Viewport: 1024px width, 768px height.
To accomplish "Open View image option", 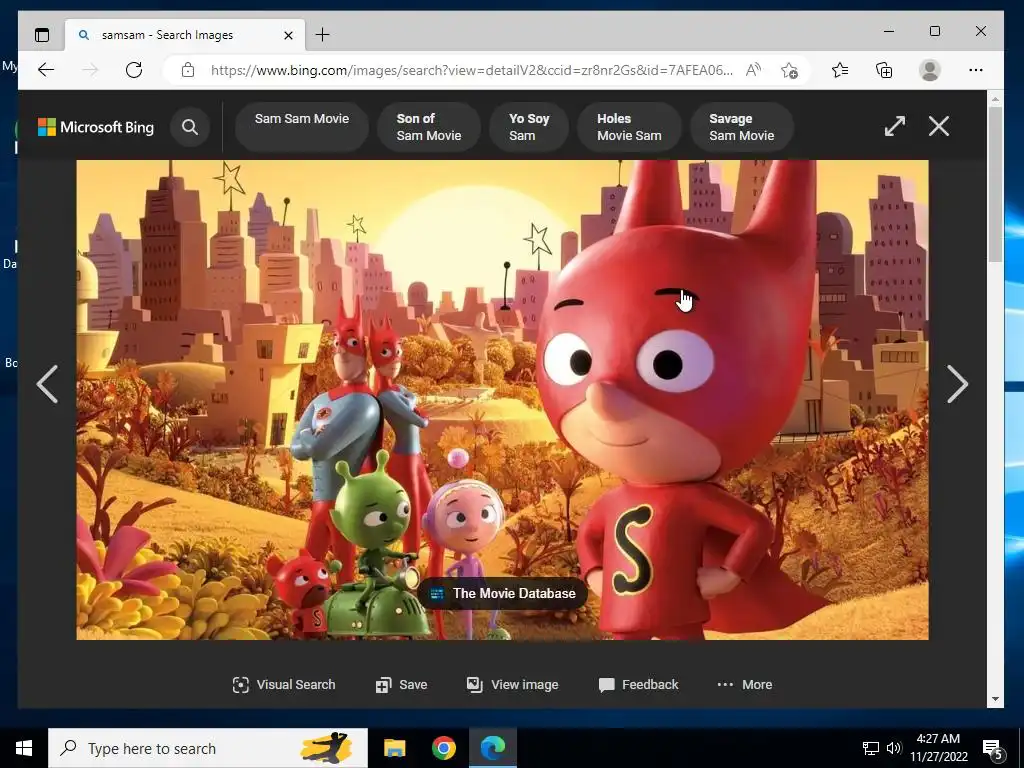I will coord(513,684).
